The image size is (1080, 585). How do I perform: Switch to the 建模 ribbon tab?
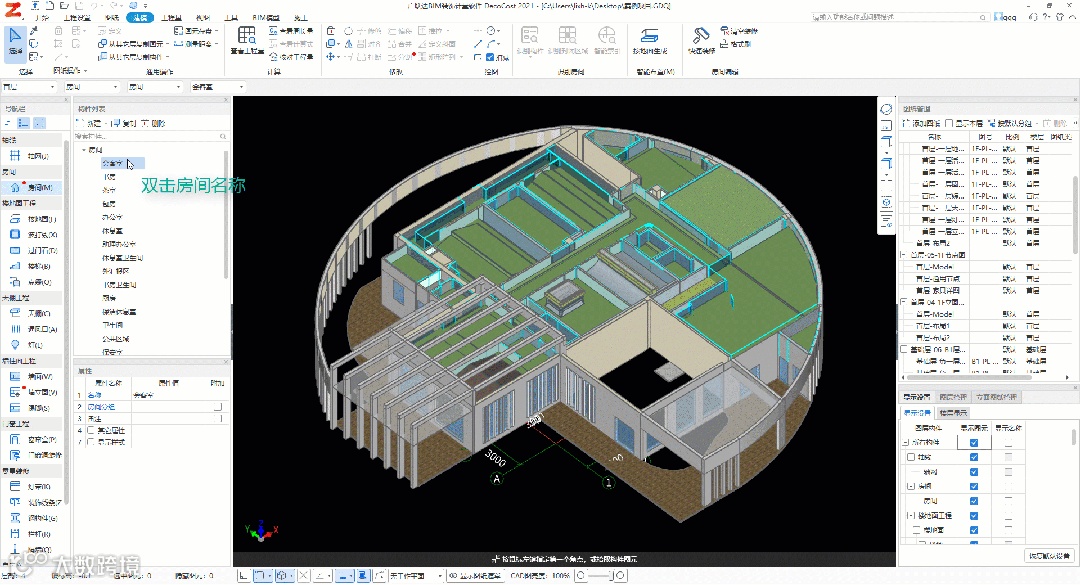click(x=140, y=18)
